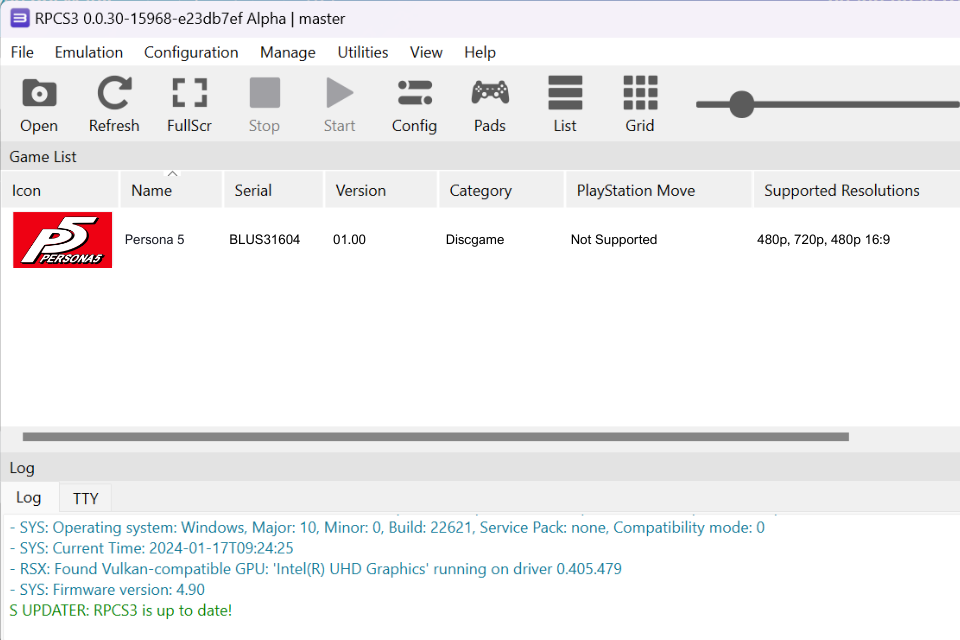Click the Stop emulation icon

click(264, 104)
